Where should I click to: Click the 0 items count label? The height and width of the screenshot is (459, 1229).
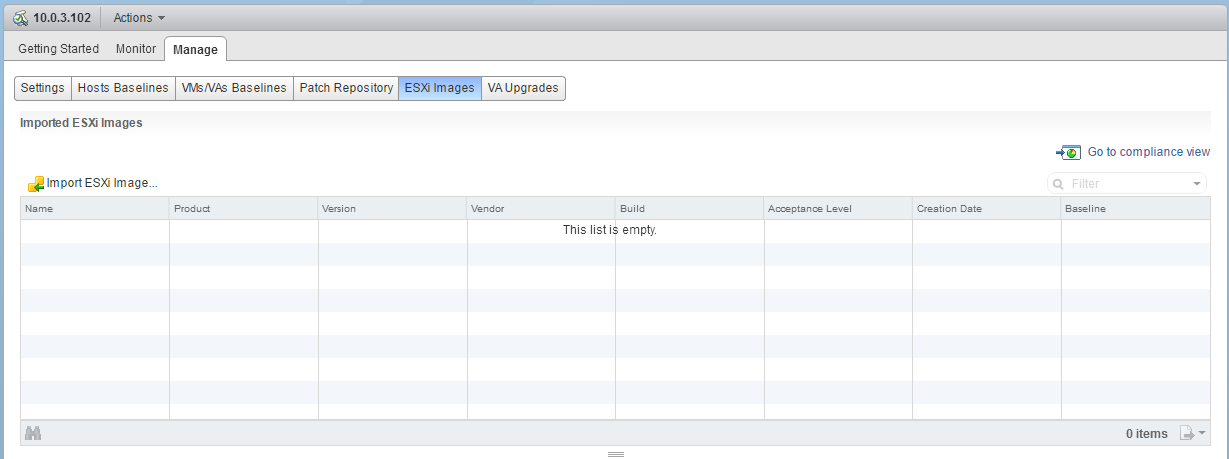coord(1146,434)
